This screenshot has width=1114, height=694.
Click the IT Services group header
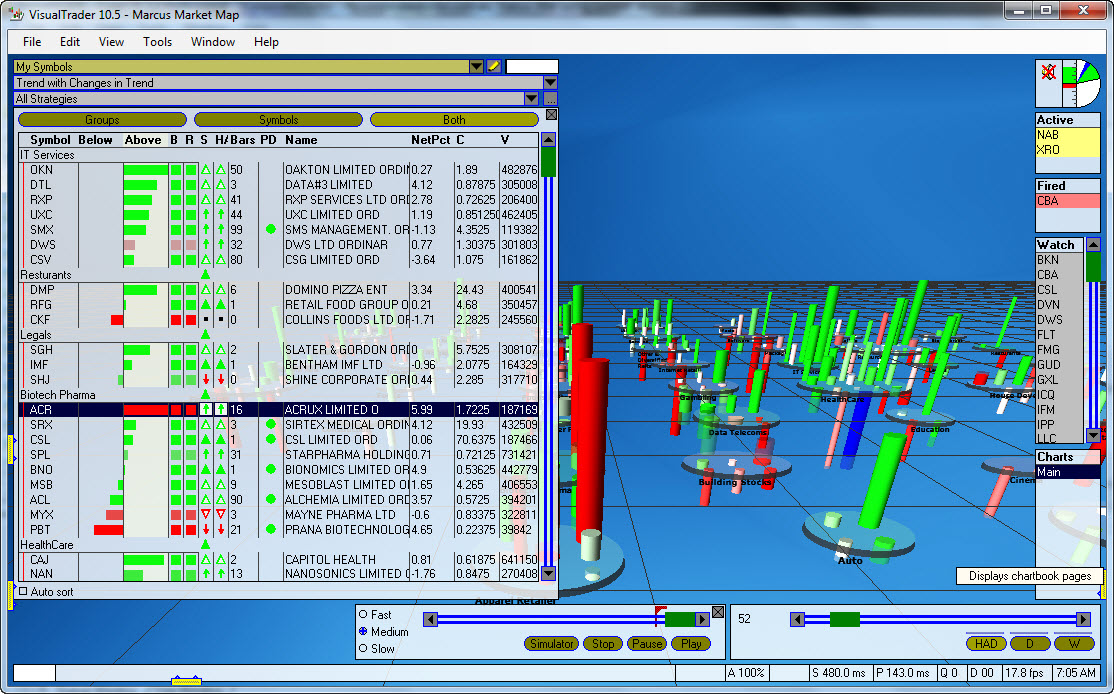[47, 155]
